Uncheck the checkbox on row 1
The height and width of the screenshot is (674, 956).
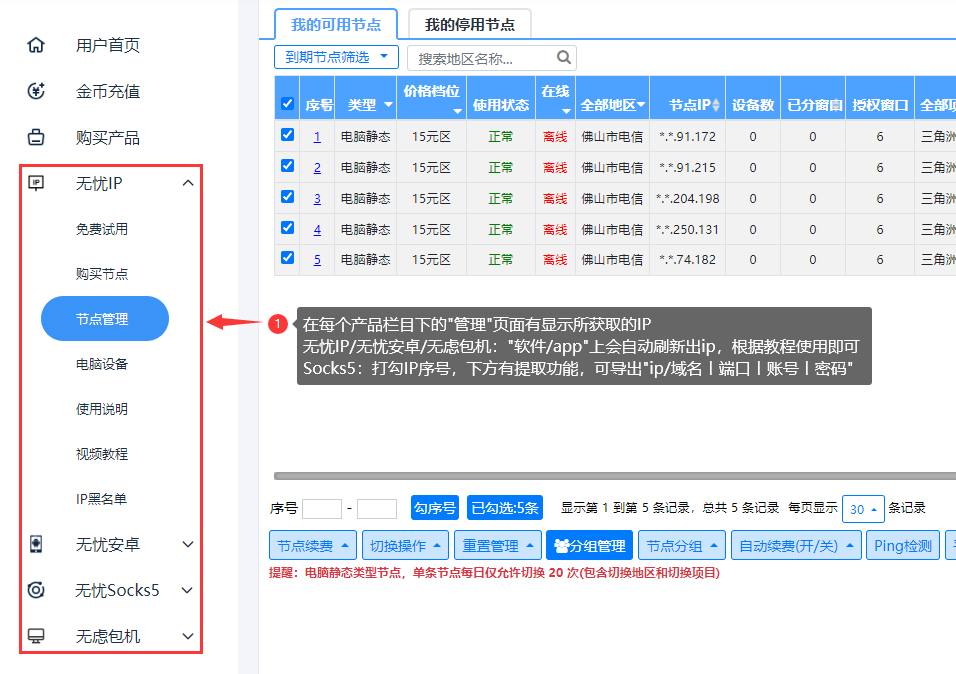[x=287, y=136]
